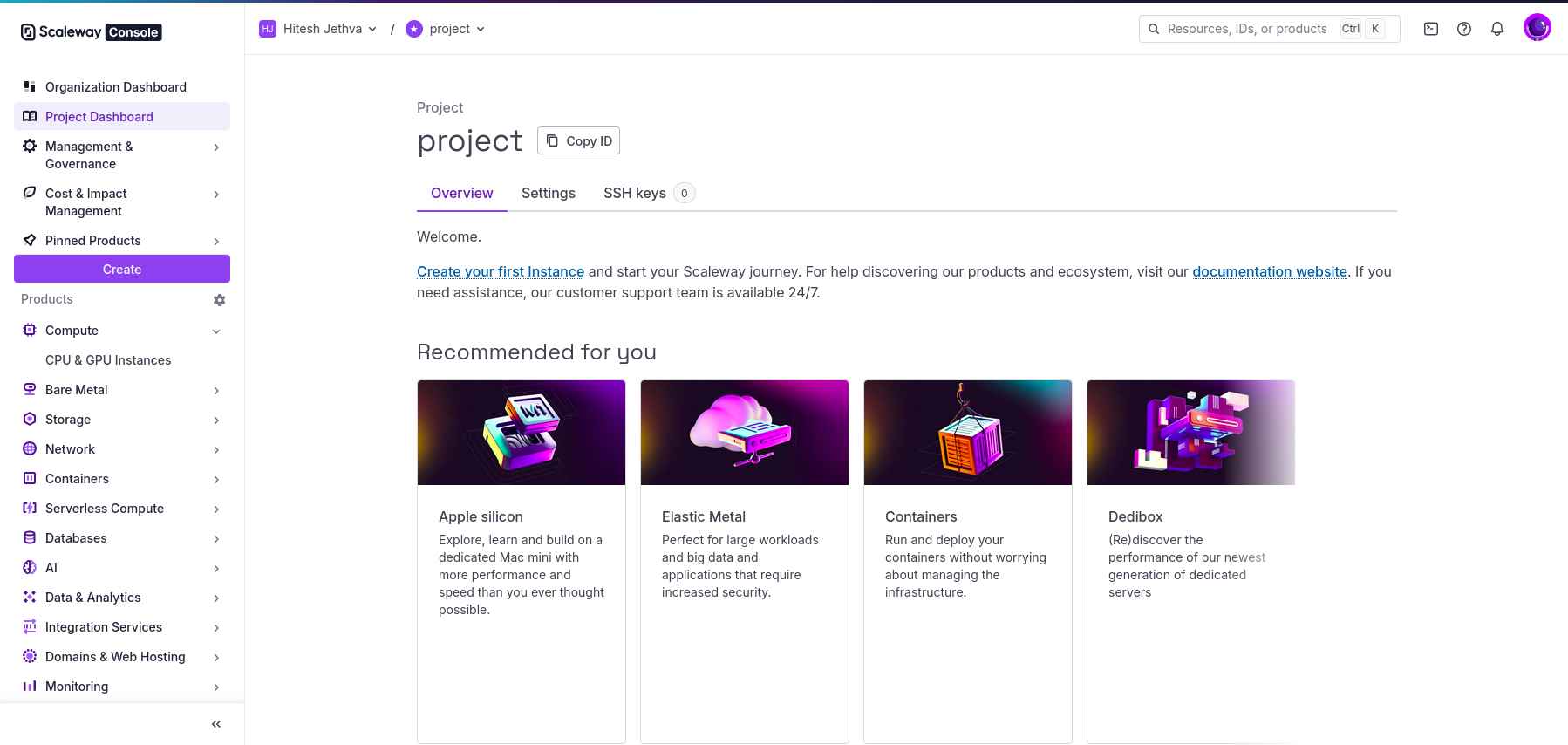This screenshot has height=745, width=1568.
Task: Click the Apple silicon thumbnail image
Action: (x=522, y=433)
